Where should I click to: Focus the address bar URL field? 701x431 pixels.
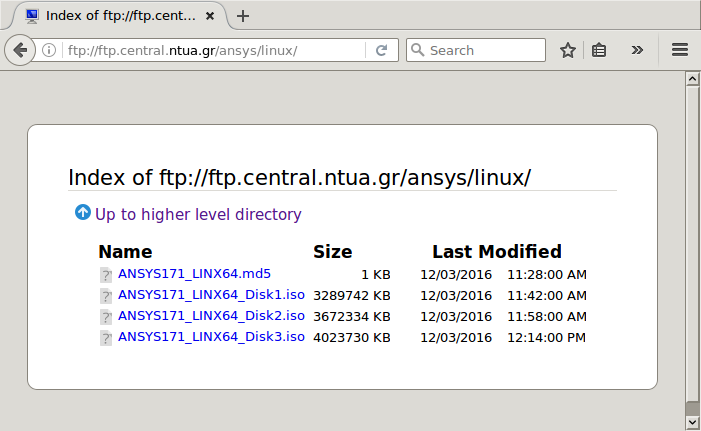tap(215, 50)
